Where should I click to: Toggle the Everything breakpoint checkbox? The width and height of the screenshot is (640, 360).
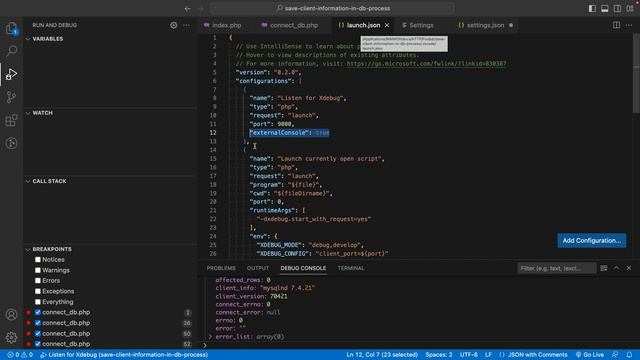pos(38,302)
